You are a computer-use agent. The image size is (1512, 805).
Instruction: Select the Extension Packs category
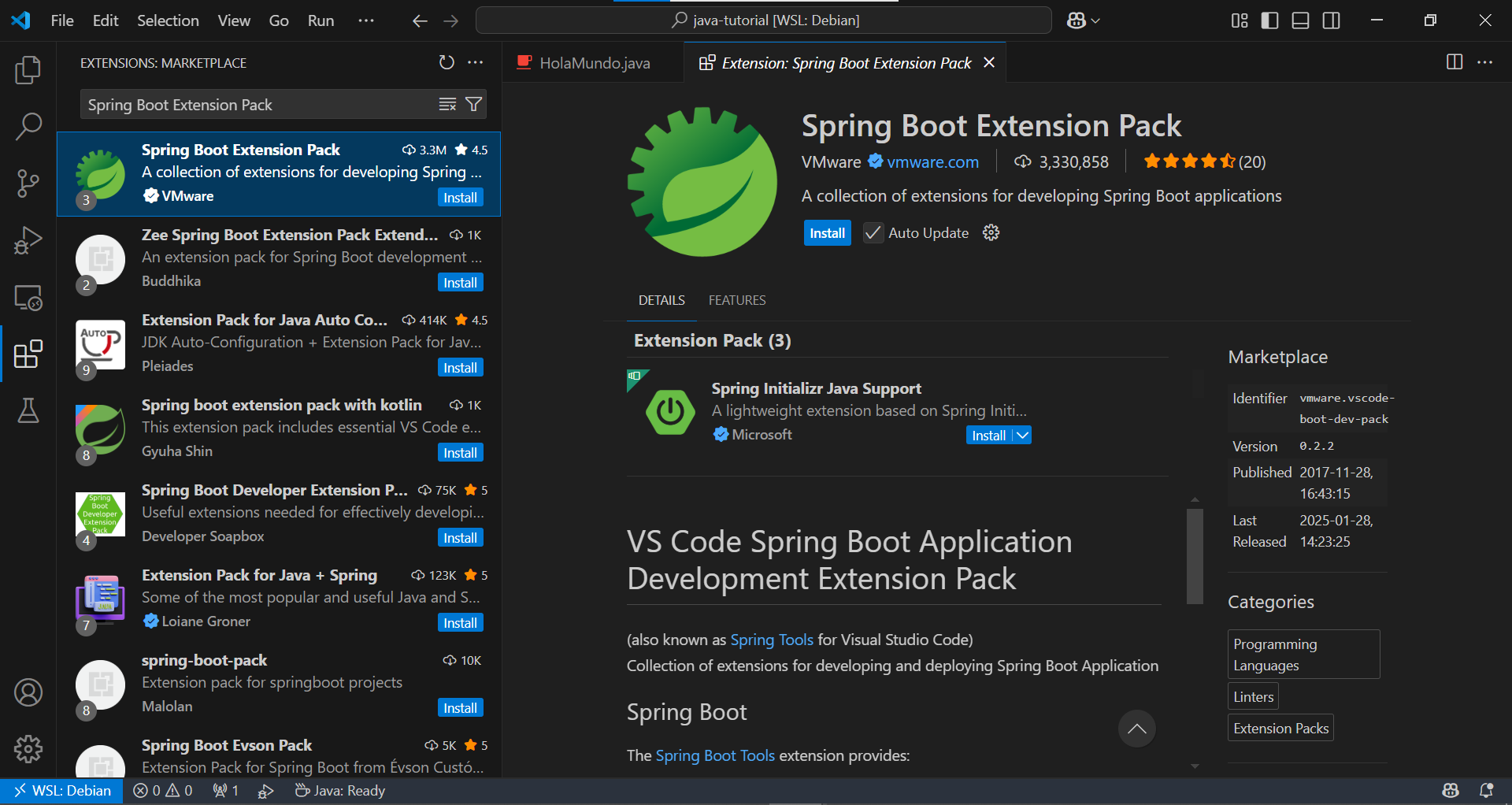pos(1280,729)
